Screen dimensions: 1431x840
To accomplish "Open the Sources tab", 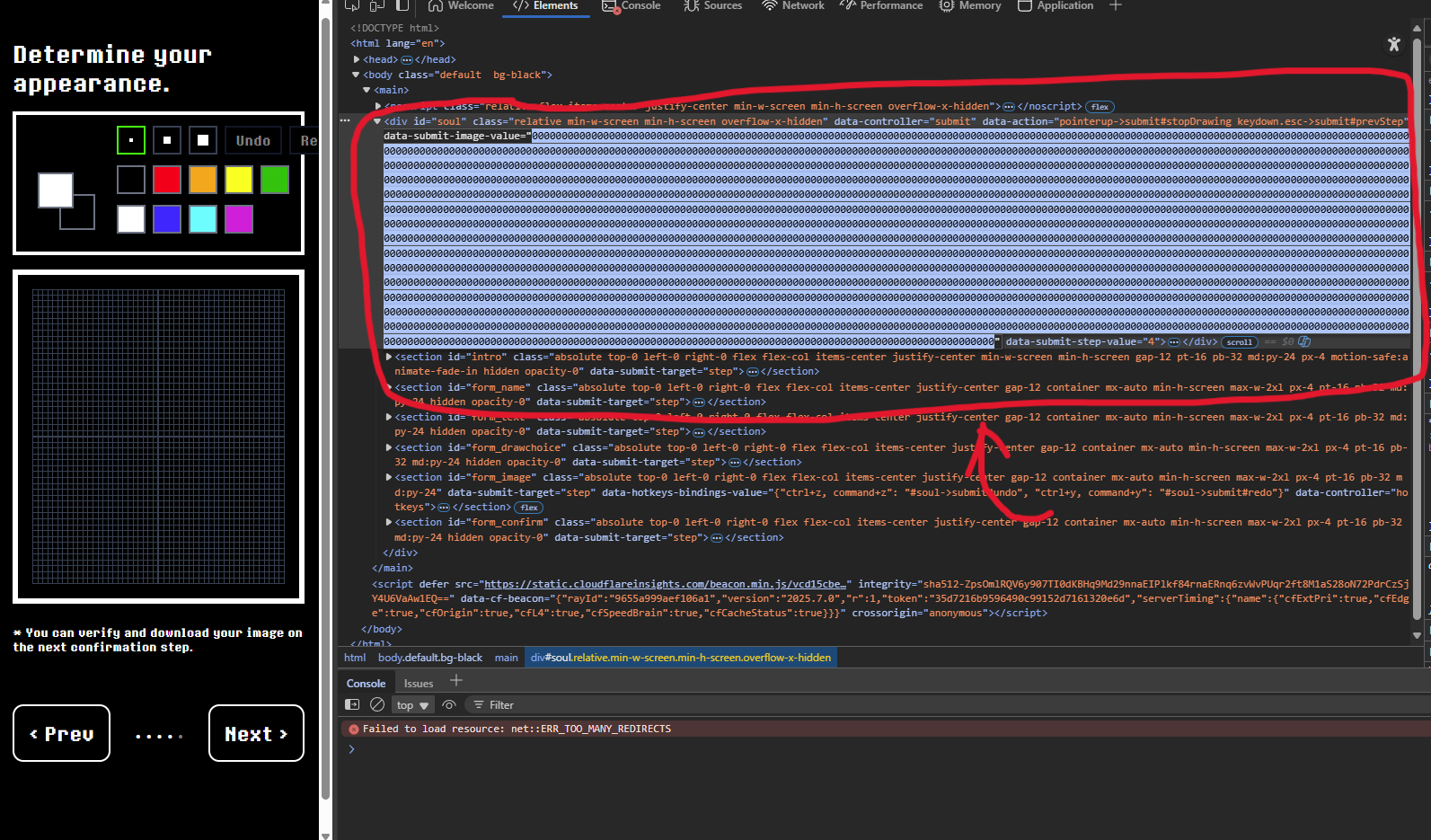I will pyautogui.click(x=713, y=6).
